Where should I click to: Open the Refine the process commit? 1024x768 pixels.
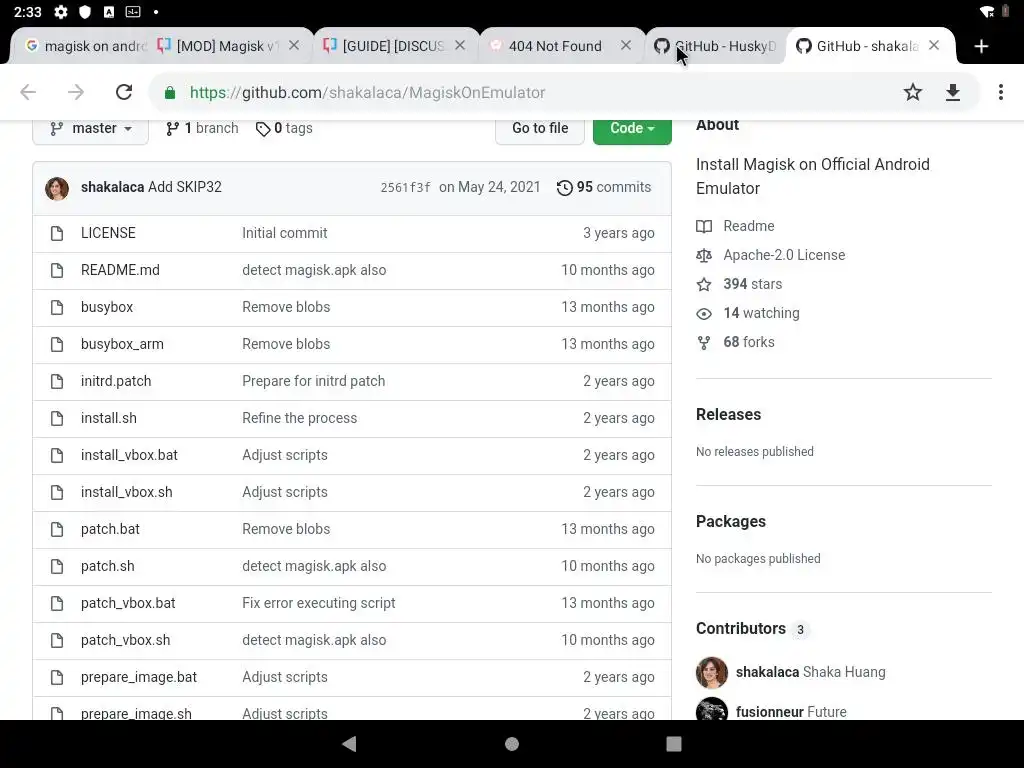pyautogui.click(x=300, y=418)
